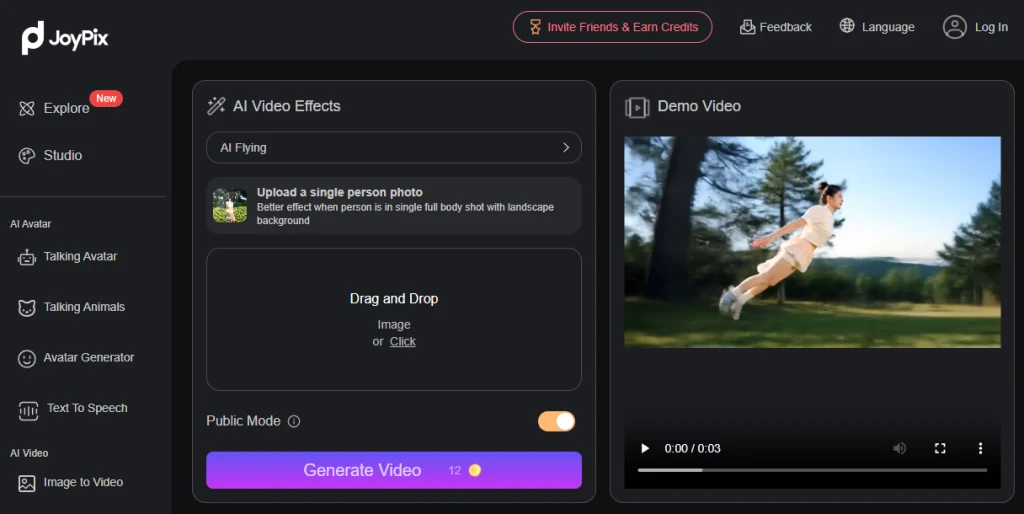
Task: Select Talking Animals in the sidebar
Action: point(84,307)
